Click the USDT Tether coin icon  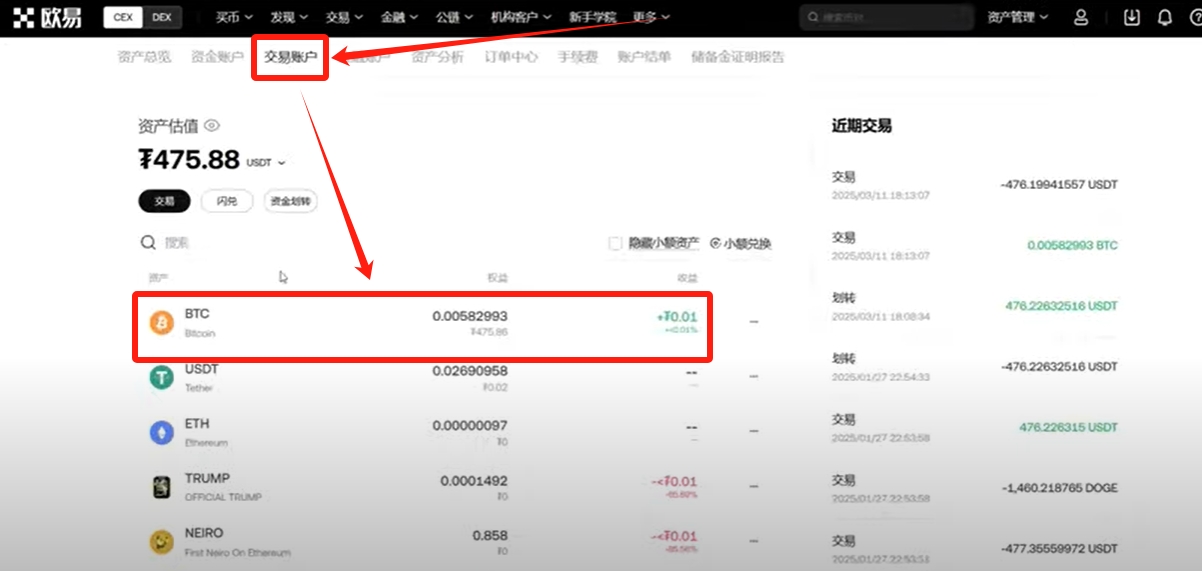click(x=161, y=377)
